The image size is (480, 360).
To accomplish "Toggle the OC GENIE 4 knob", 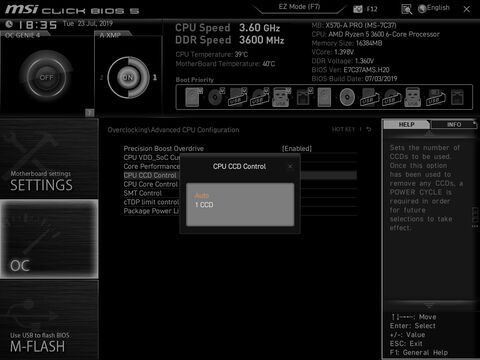I will [x=46, y=77].
